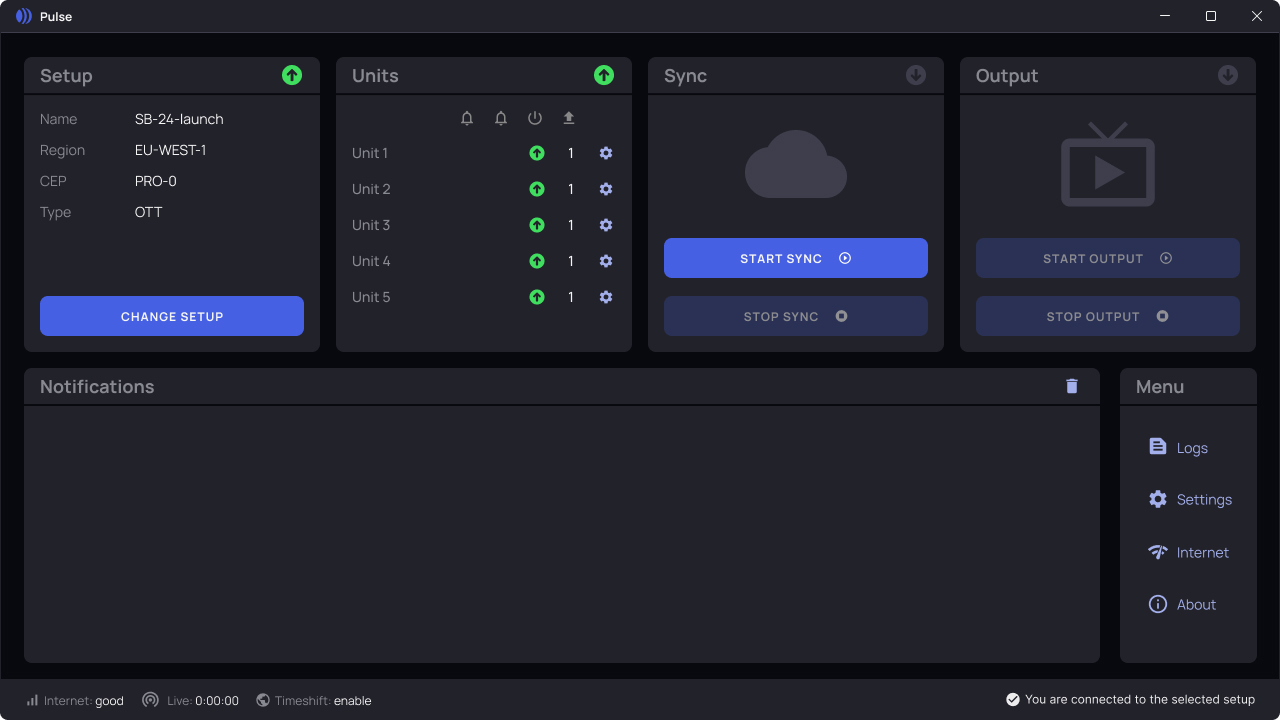Click the START OUTPUT button
This screenshot has height=720, width=1280.
[x=1108, y=258]
